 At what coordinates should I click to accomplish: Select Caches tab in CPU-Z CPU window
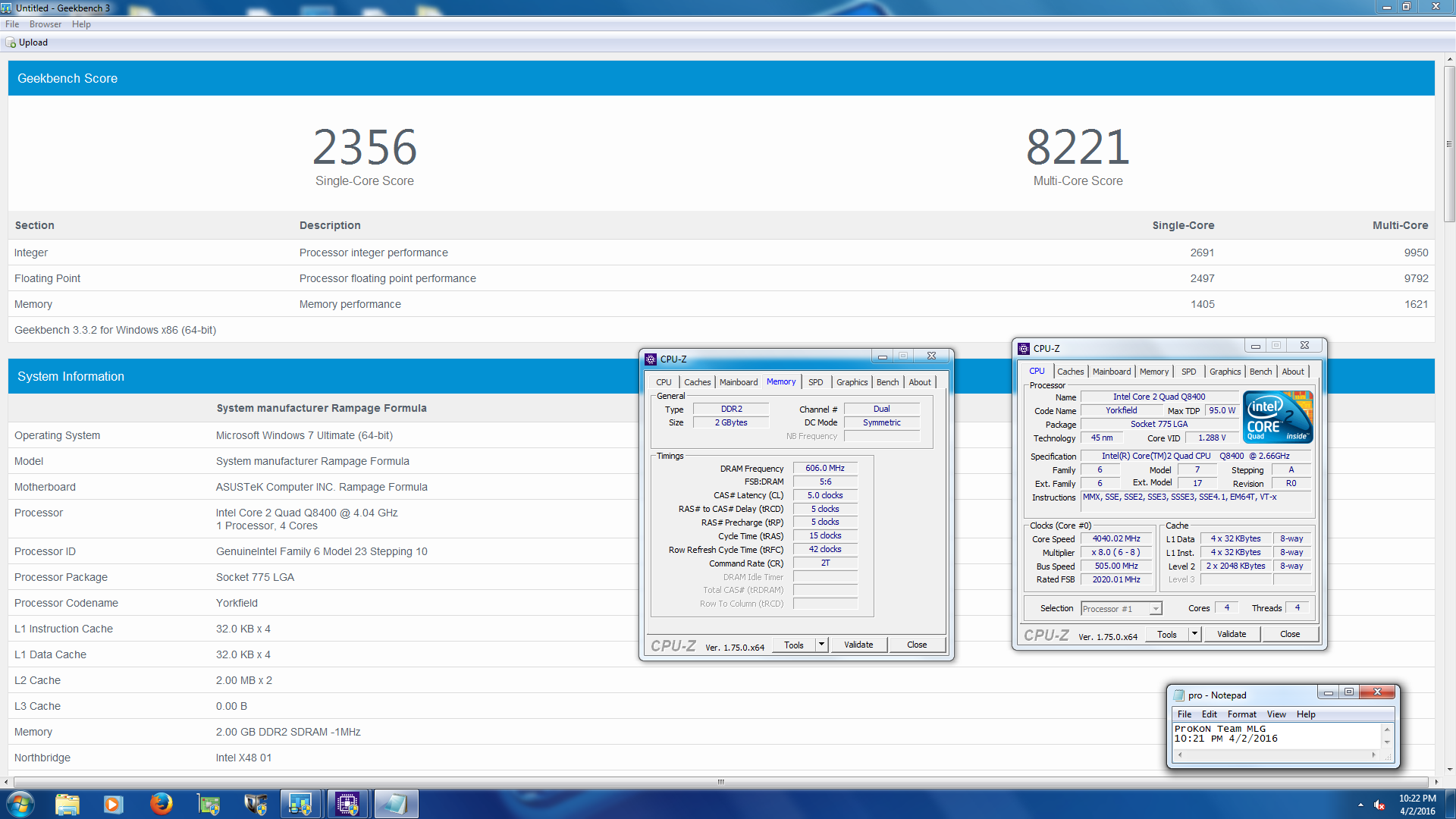(1070, 372)
